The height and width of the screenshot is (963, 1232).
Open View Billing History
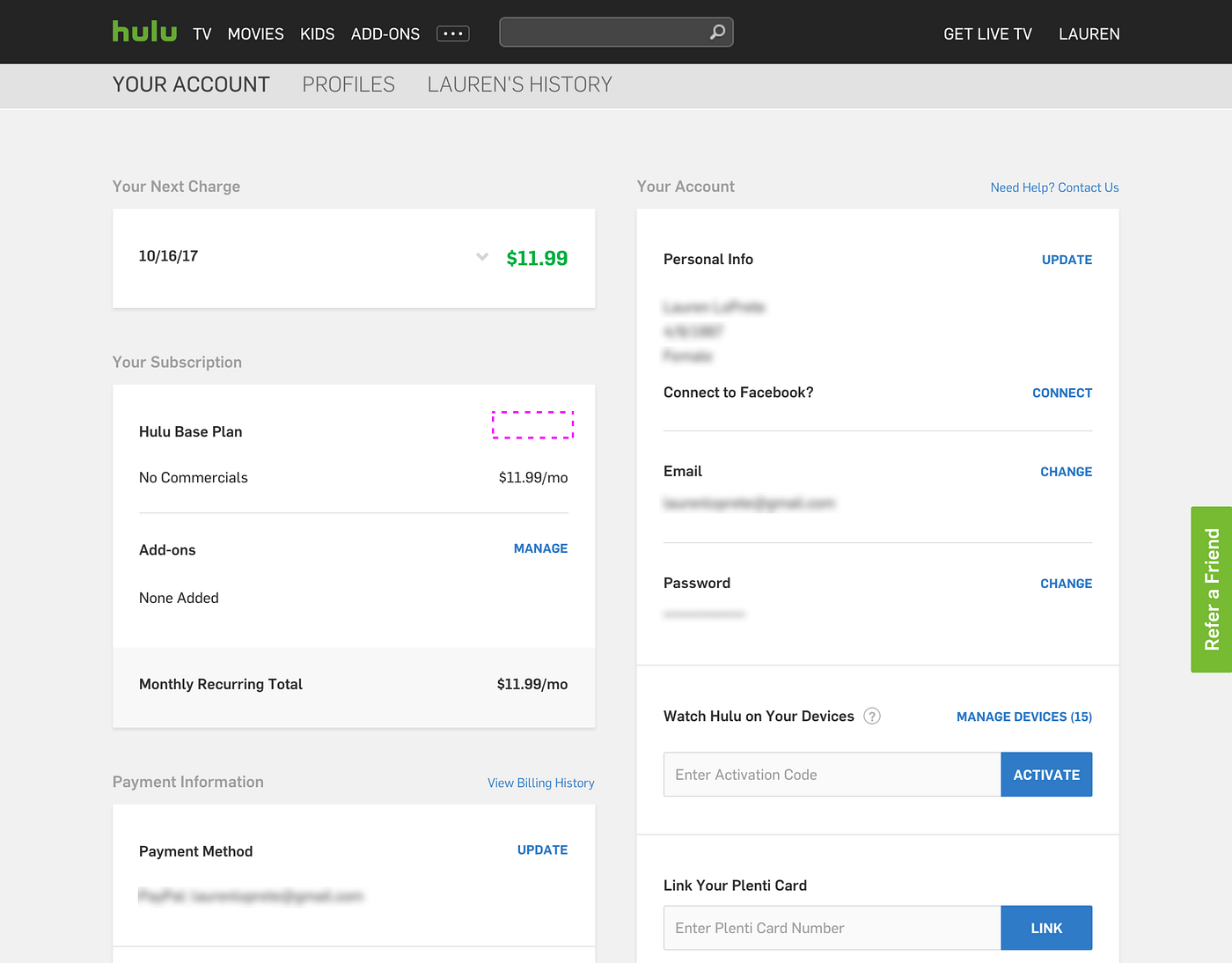[541, 783]
